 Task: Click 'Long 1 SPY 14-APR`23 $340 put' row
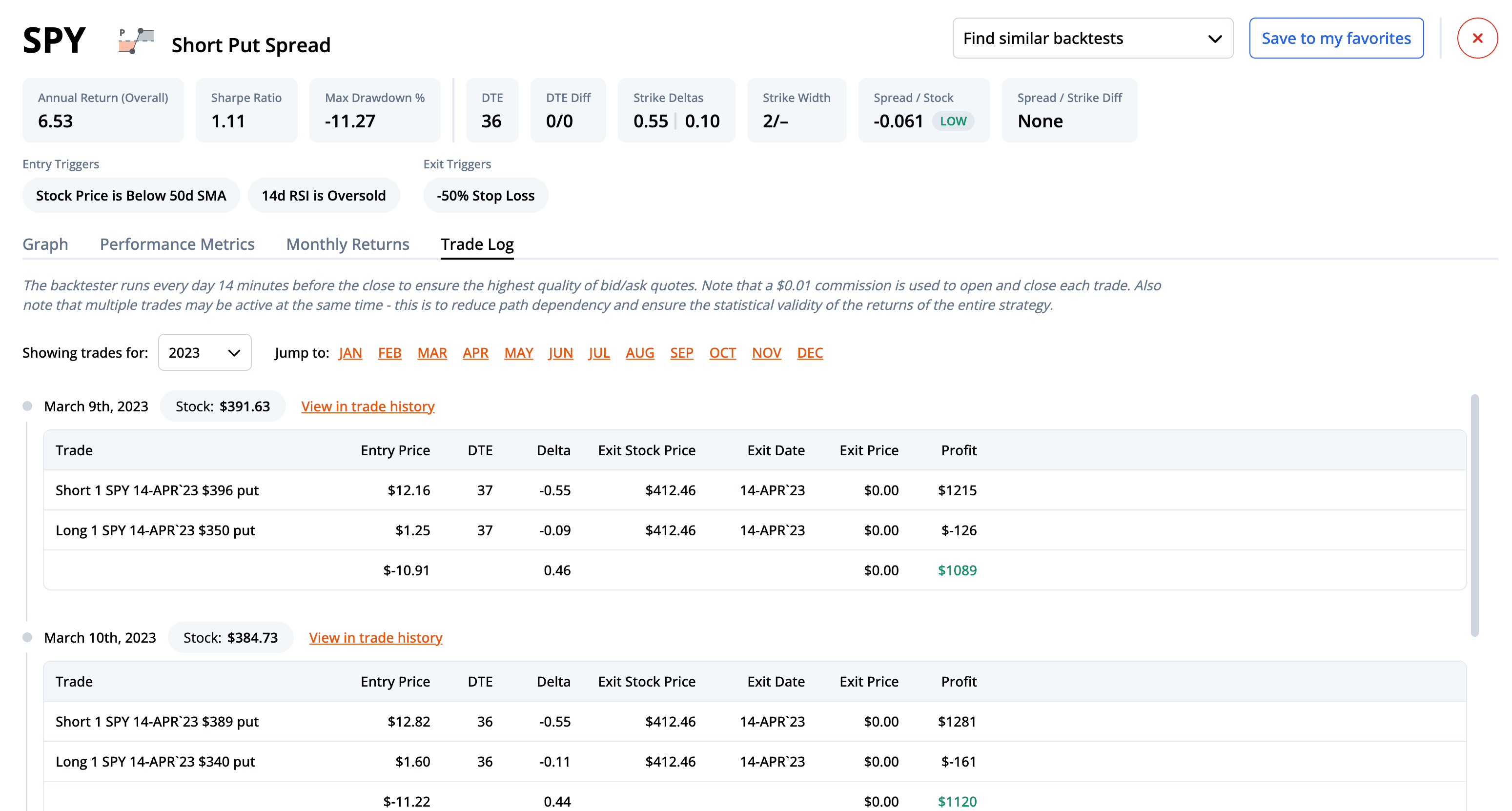tap(755, 761)
